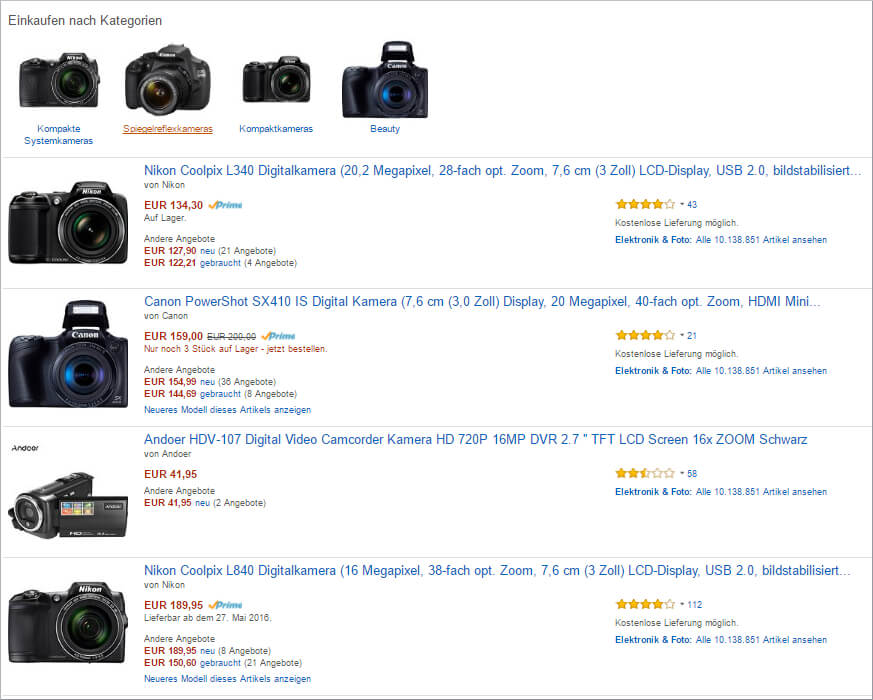Show newer model link under Canon PowerShot
The width and height of the screenshot is (873, 700).
pyautogui.click(x=227, y=410)
